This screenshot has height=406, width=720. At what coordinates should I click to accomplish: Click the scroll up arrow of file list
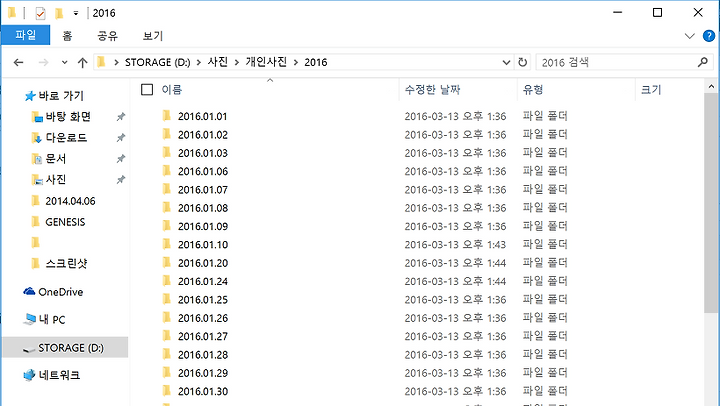tap(711, 86)
